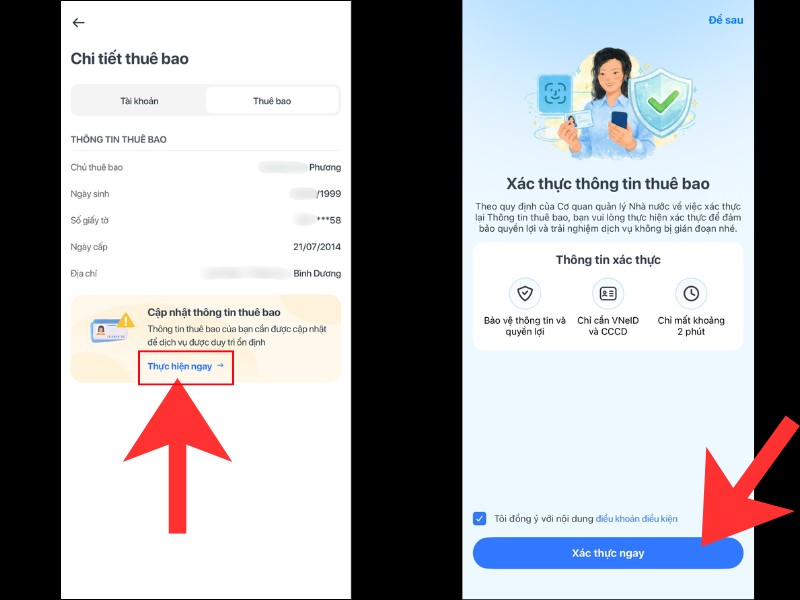The height and width of the screenshot is (600, 800).
Task: Select the Thuê bao tab
Action: click(x=272, y=101)
